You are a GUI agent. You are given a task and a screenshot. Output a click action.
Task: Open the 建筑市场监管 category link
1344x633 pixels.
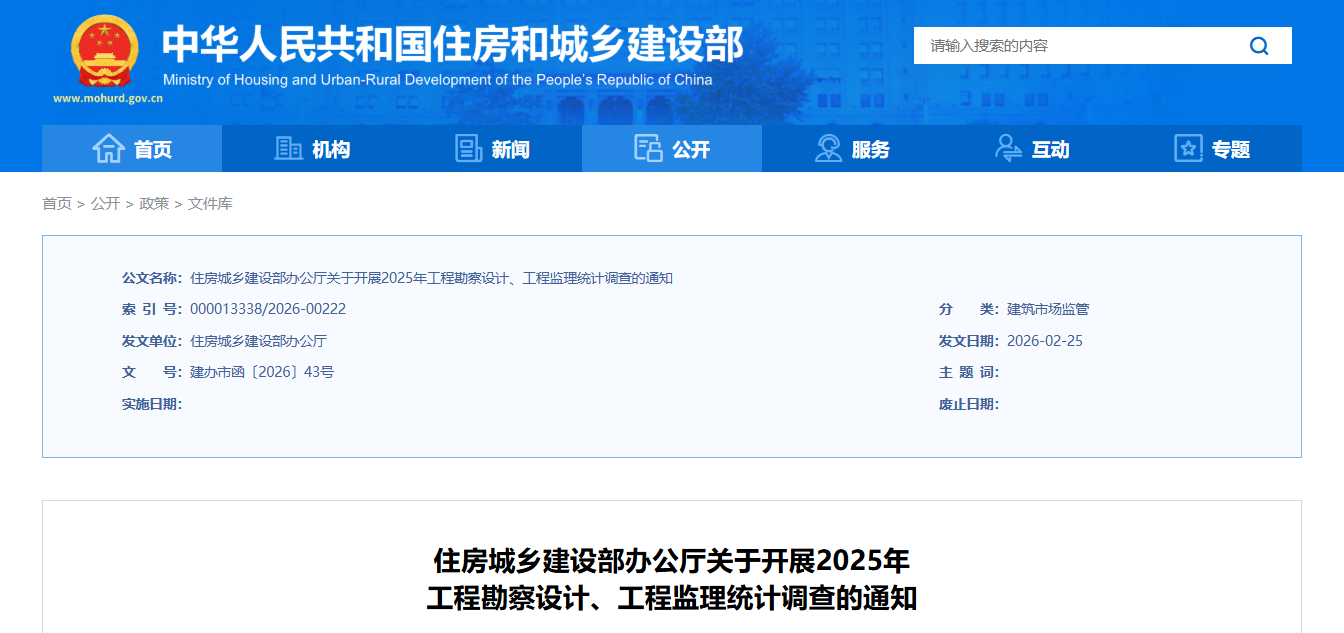(x=1050, y=309)
